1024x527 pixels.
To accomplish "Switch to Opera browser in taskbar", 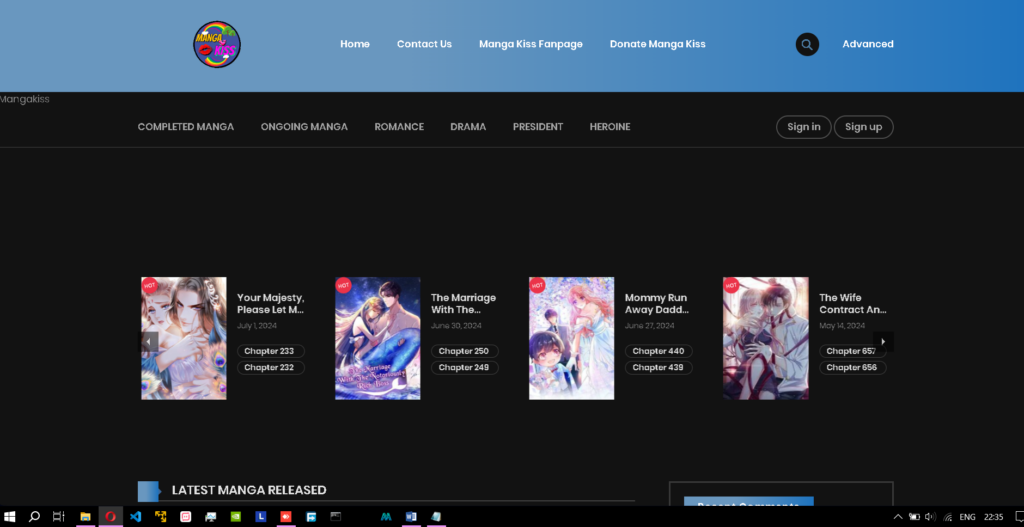I will (x=110, y=517).
